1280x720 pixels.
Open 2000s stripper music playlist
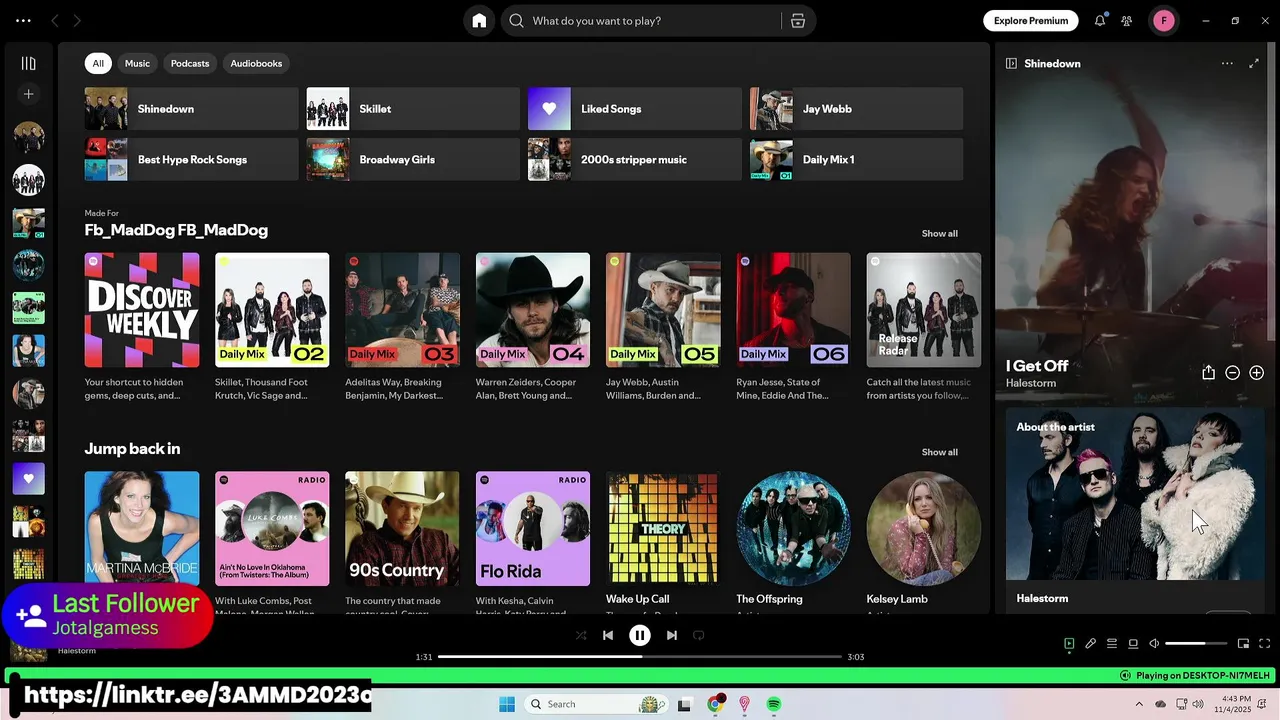tap(635, 160)
